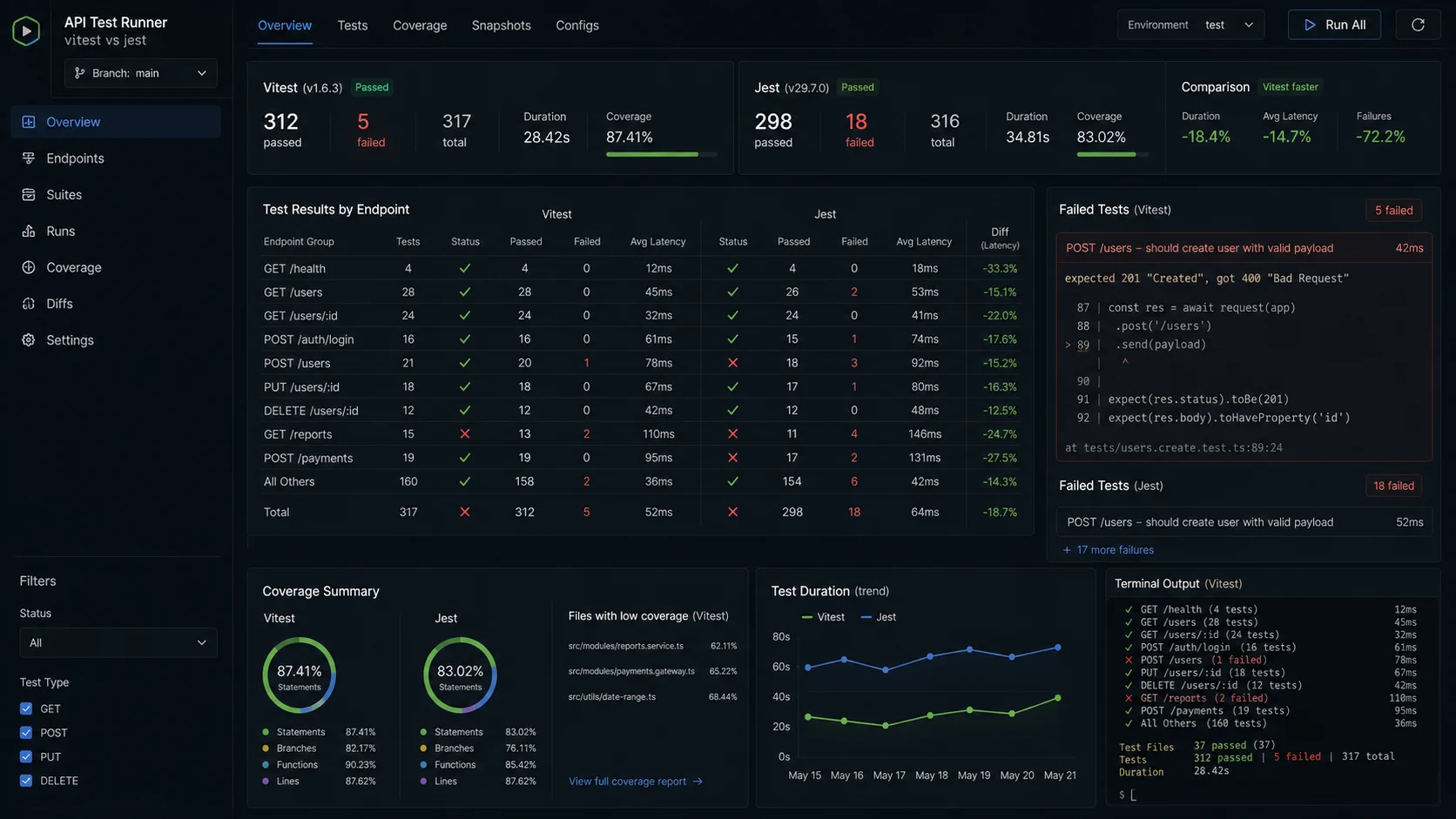Open the Branch: main dropdown
Viewport: 1456px width, 819px height.
(141, 73)
